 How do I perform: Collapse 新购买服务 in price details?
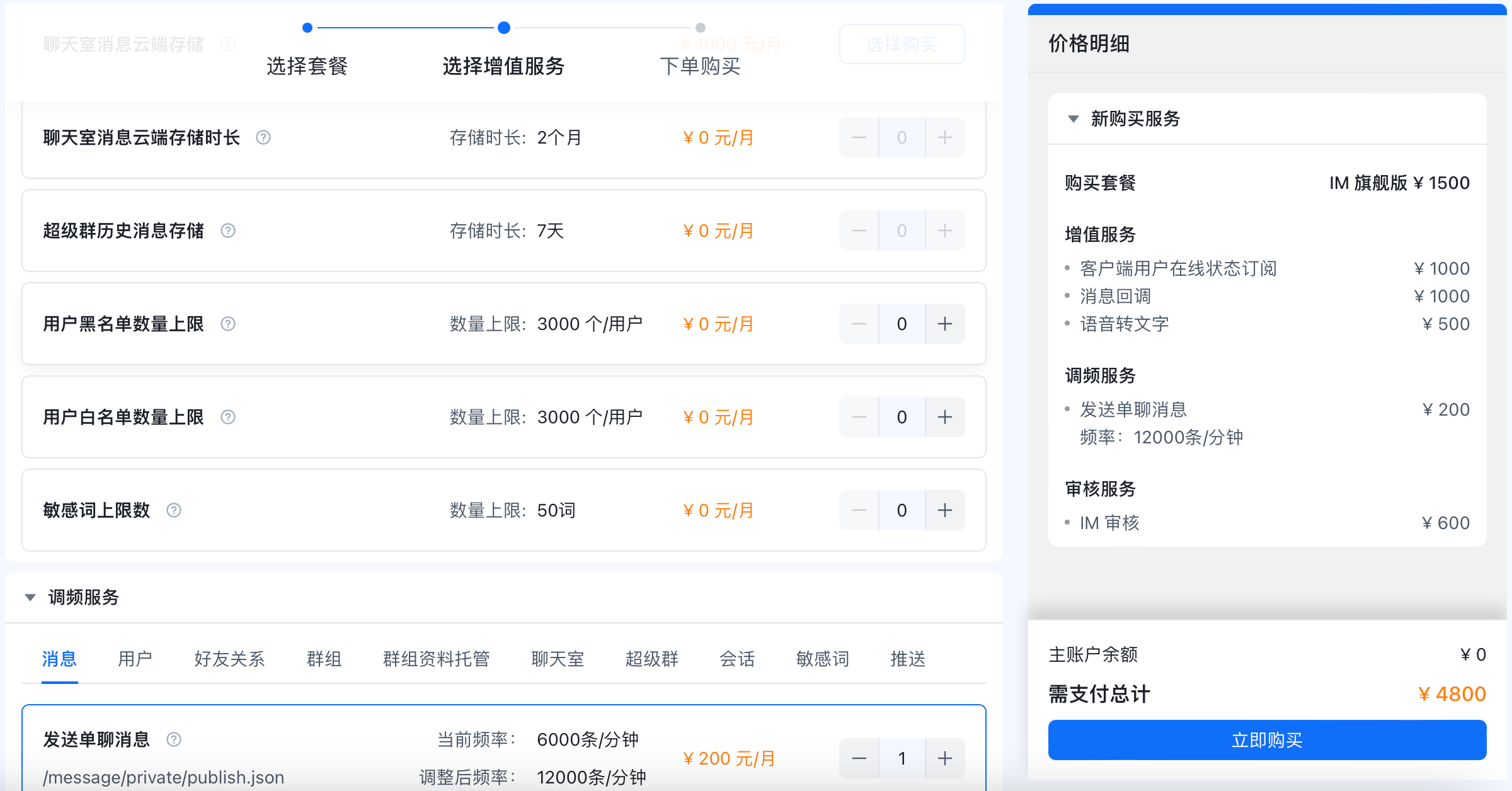pos(1074,118)
